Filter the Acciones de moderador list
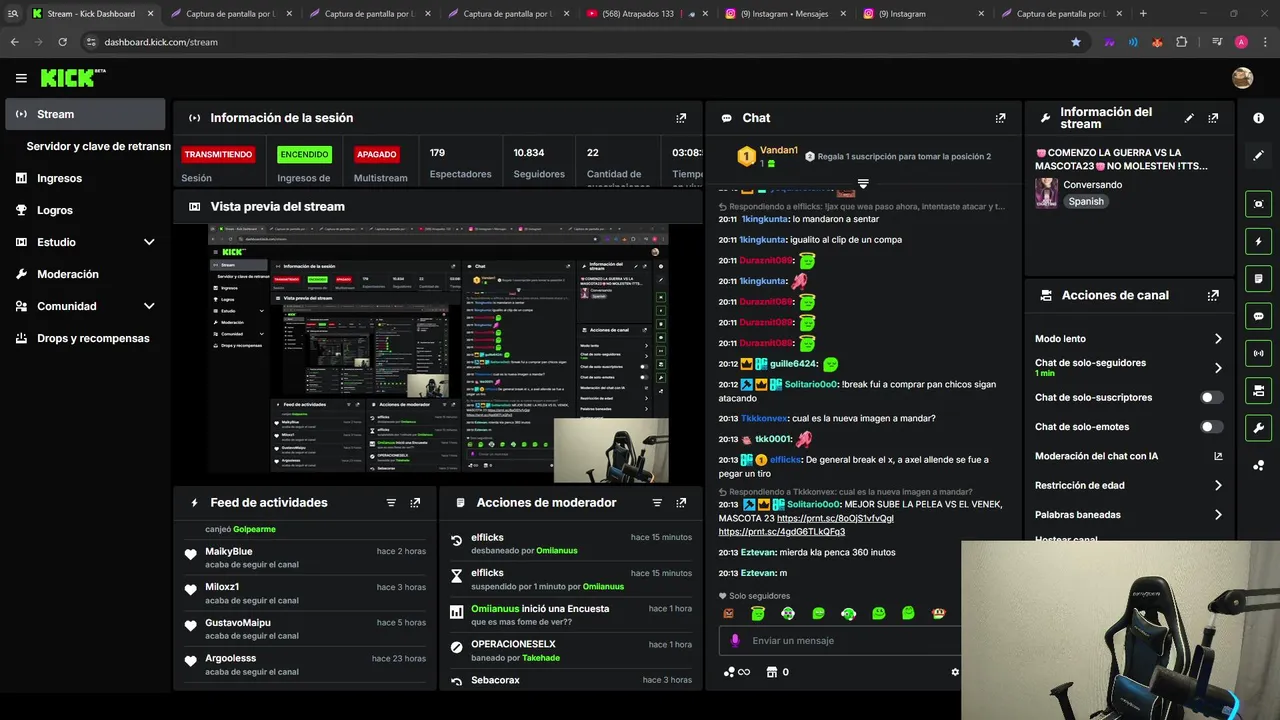The height and width of the screenshot is (720, 1280). pos(657,503)
